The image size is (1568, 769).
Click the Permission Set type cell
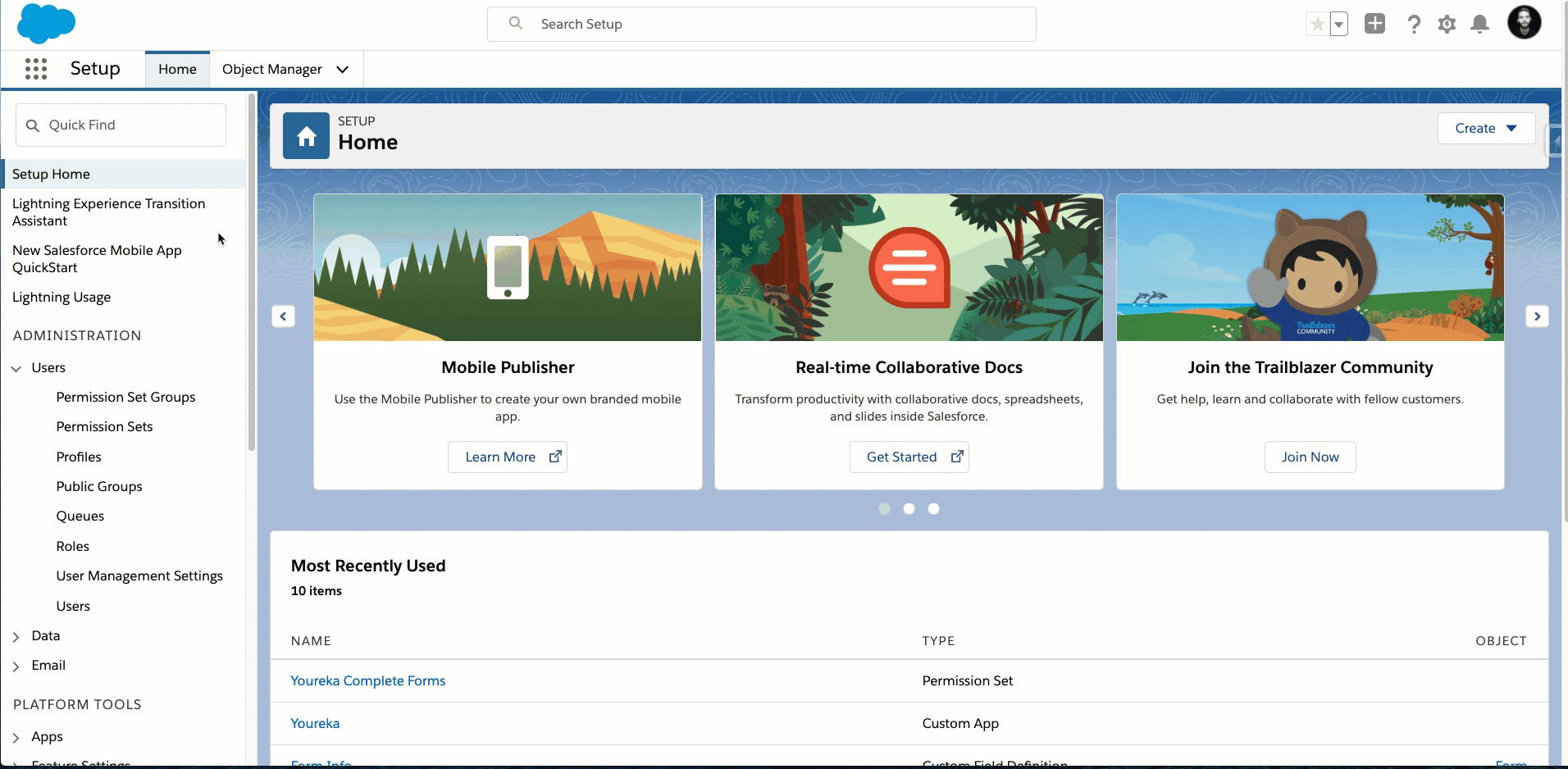coord(968,680)
